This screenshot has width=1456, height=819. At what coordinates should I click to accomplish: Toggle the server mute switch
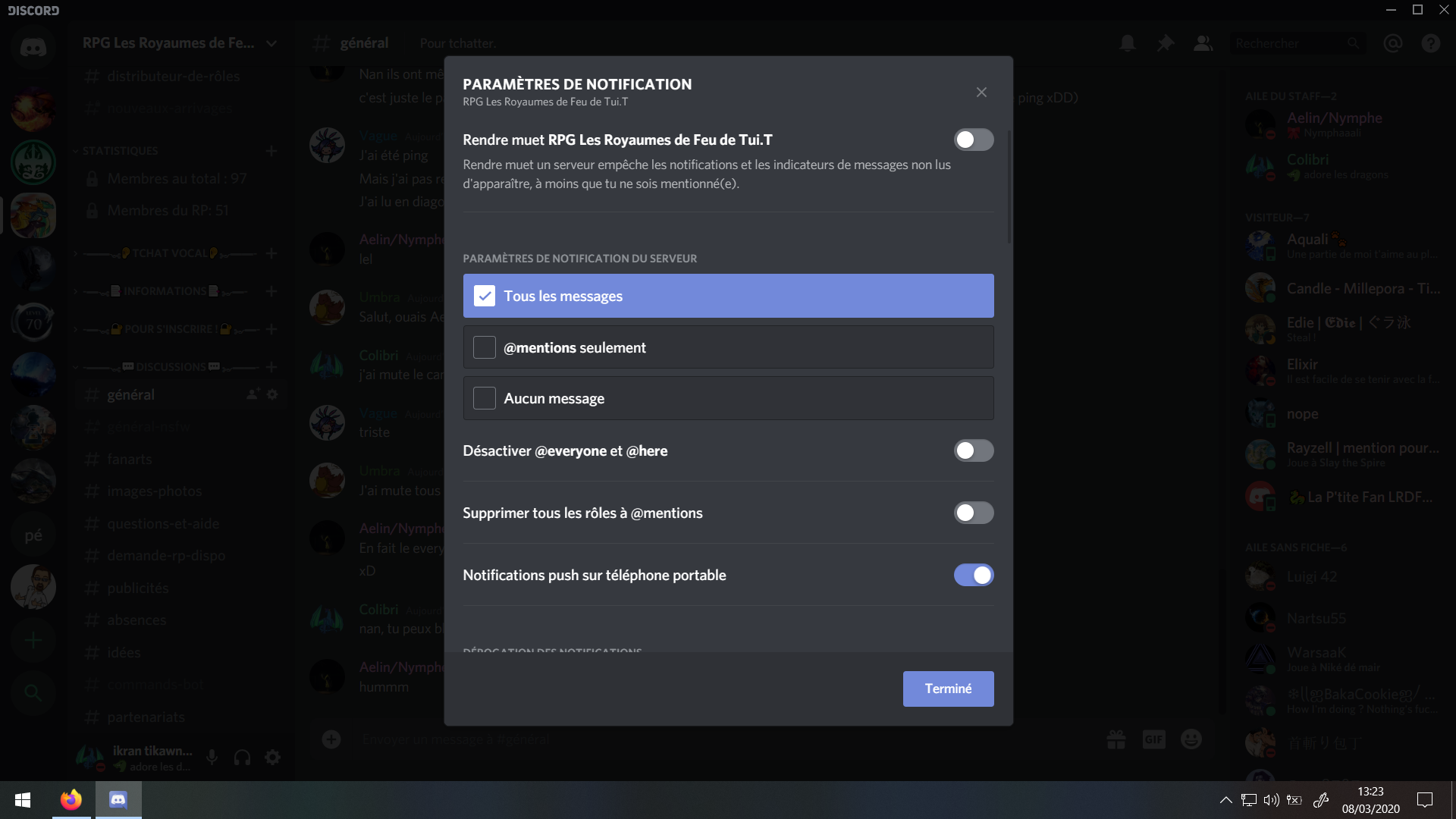[x=973, y=140]
